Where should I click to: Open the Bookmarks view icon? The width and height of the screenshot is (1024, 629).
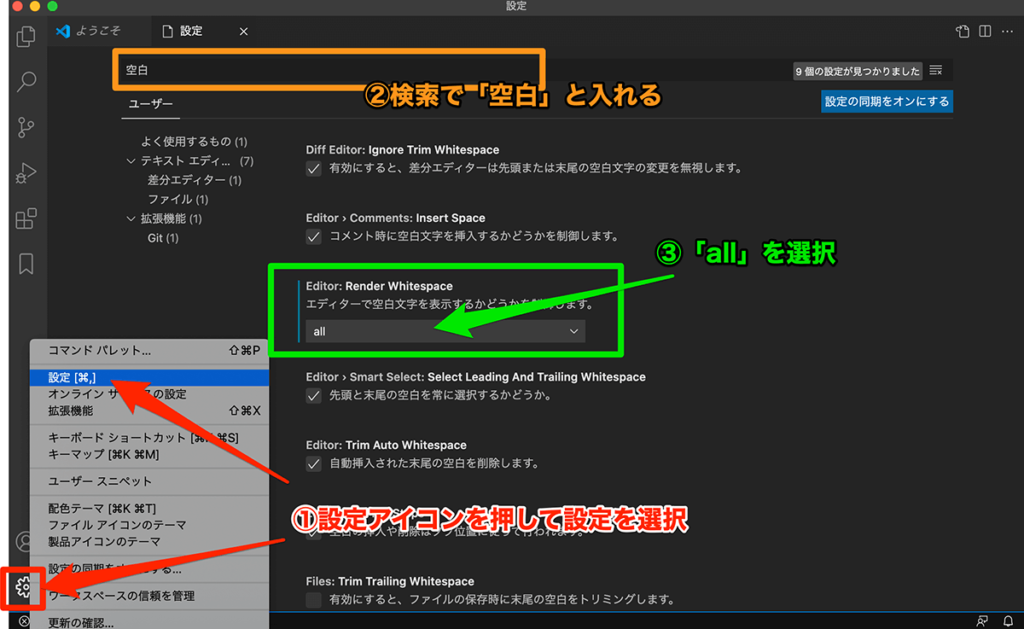click(26, 264)
